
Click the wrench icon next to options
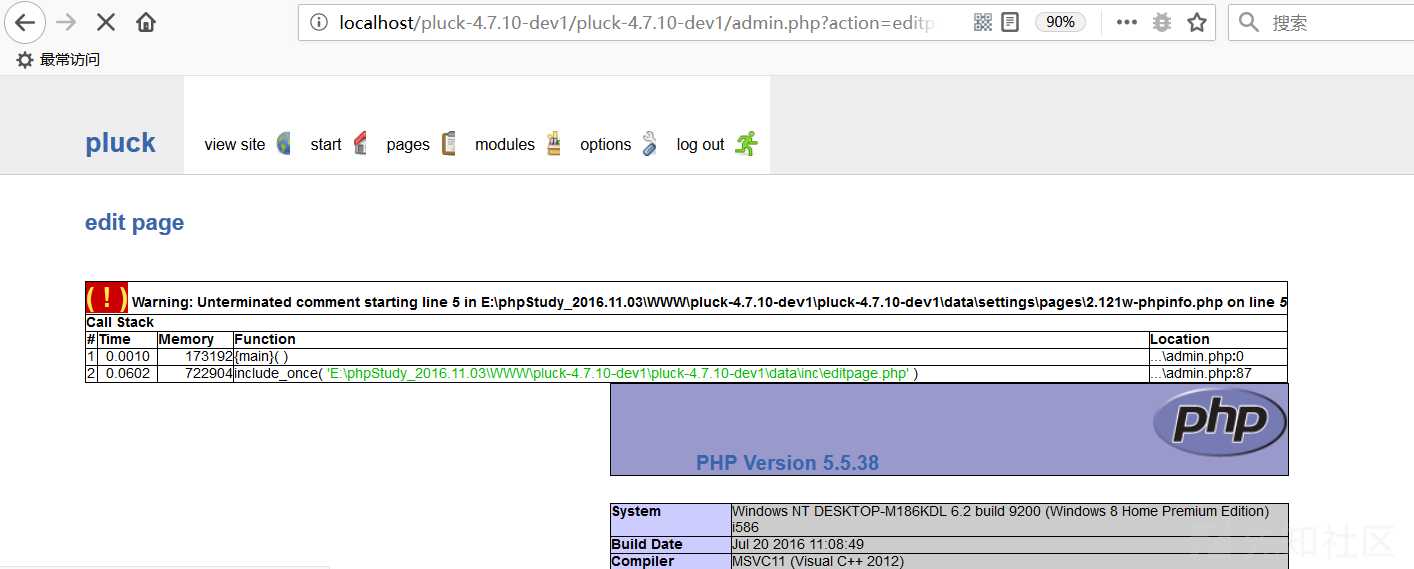[650, 144]
